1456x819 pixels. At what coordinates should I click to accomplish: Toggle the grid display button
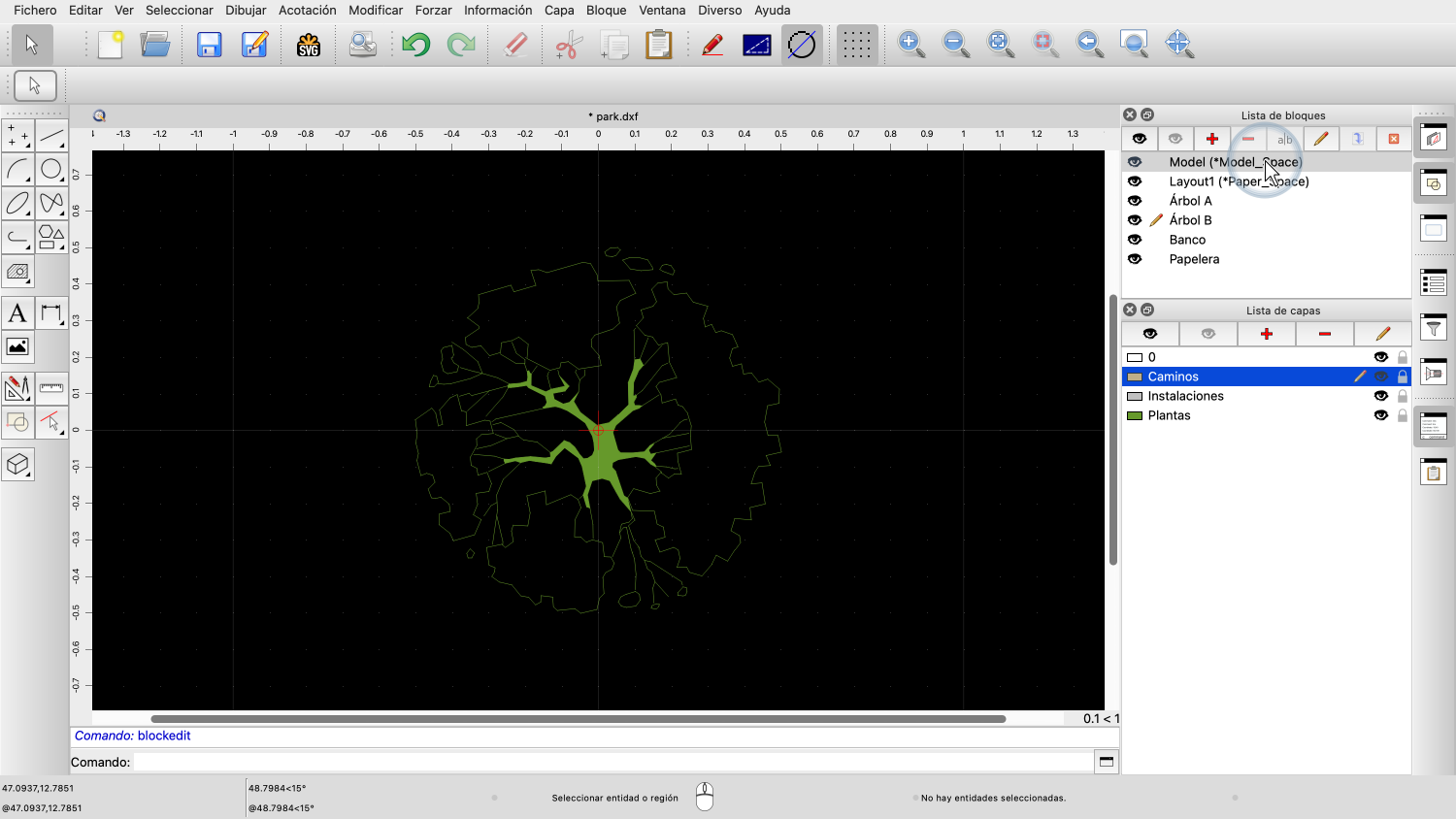point(856,45)
